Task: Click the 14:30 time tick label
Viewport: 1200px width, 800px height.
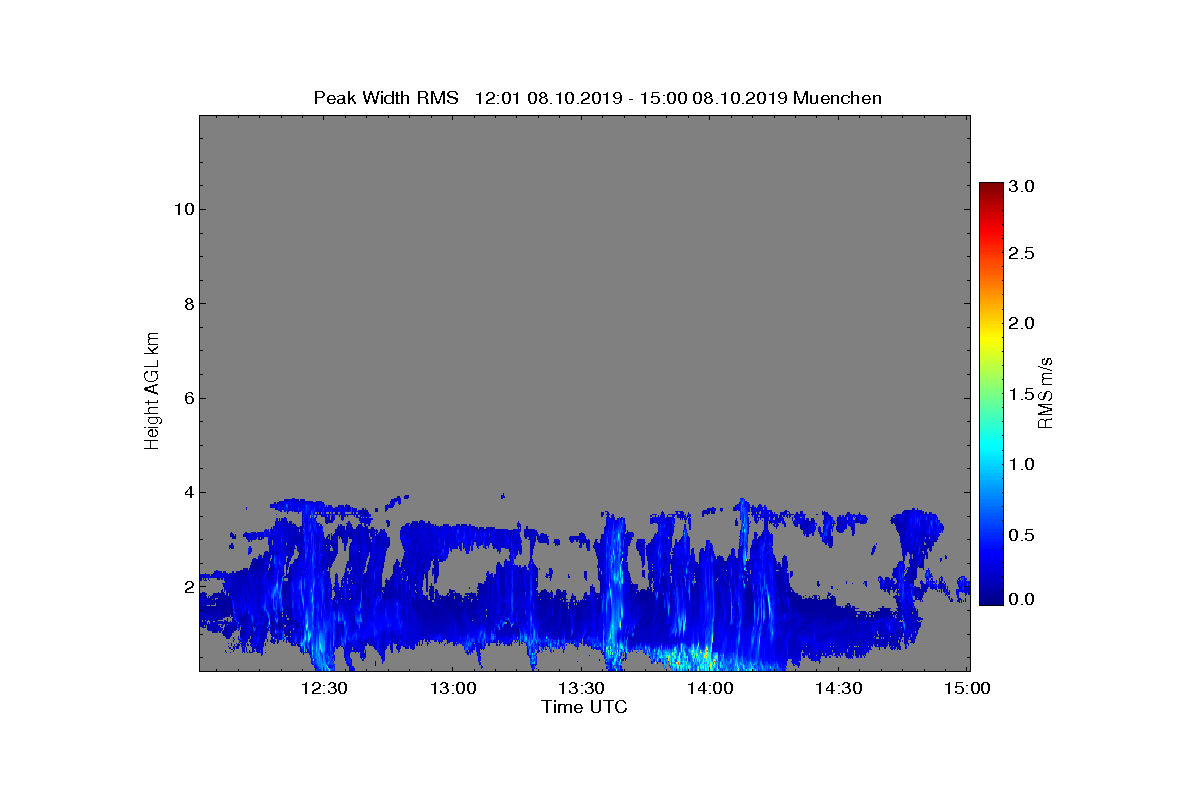Action: tap(840, 688)
